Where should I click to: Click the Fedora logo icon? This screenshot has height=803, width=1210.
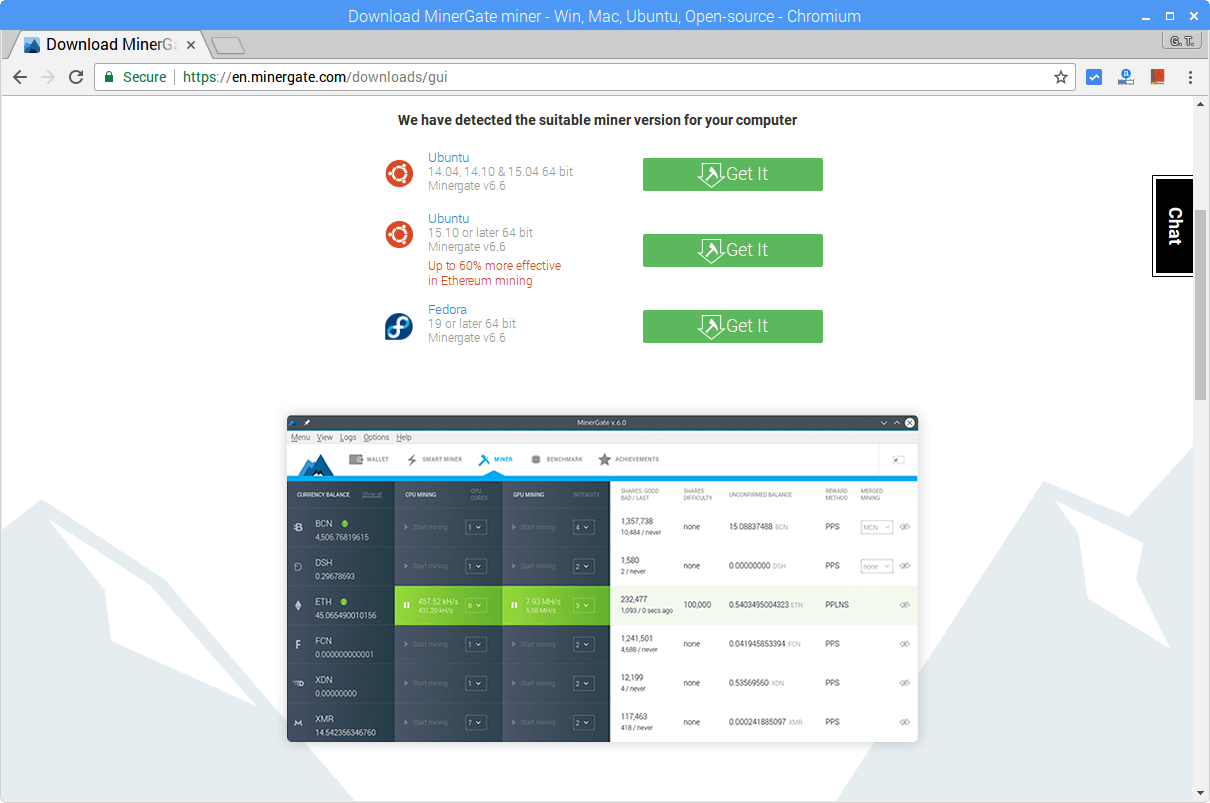(399, 326)
